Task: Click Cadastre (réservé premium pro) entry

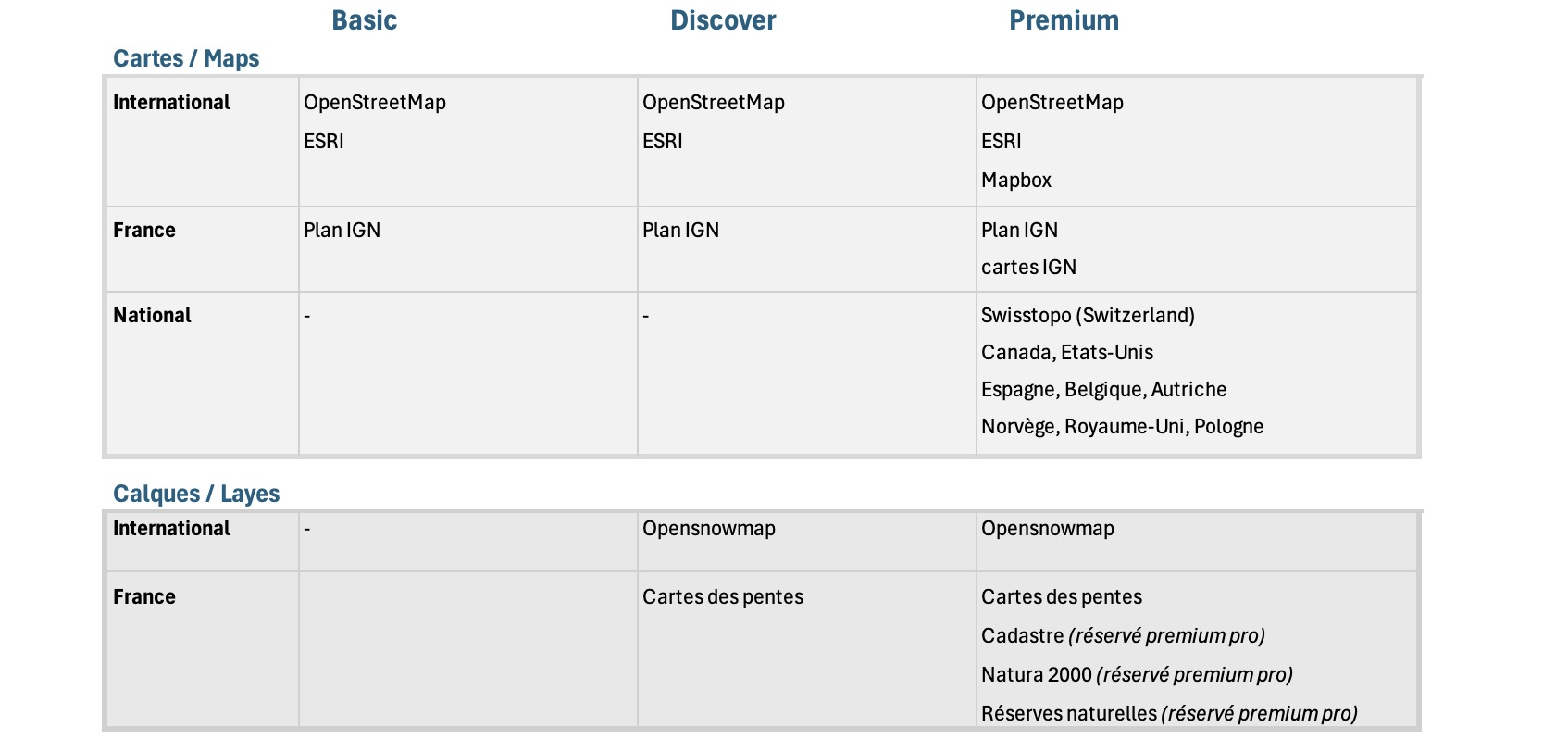Action: tap(1122, 635)
